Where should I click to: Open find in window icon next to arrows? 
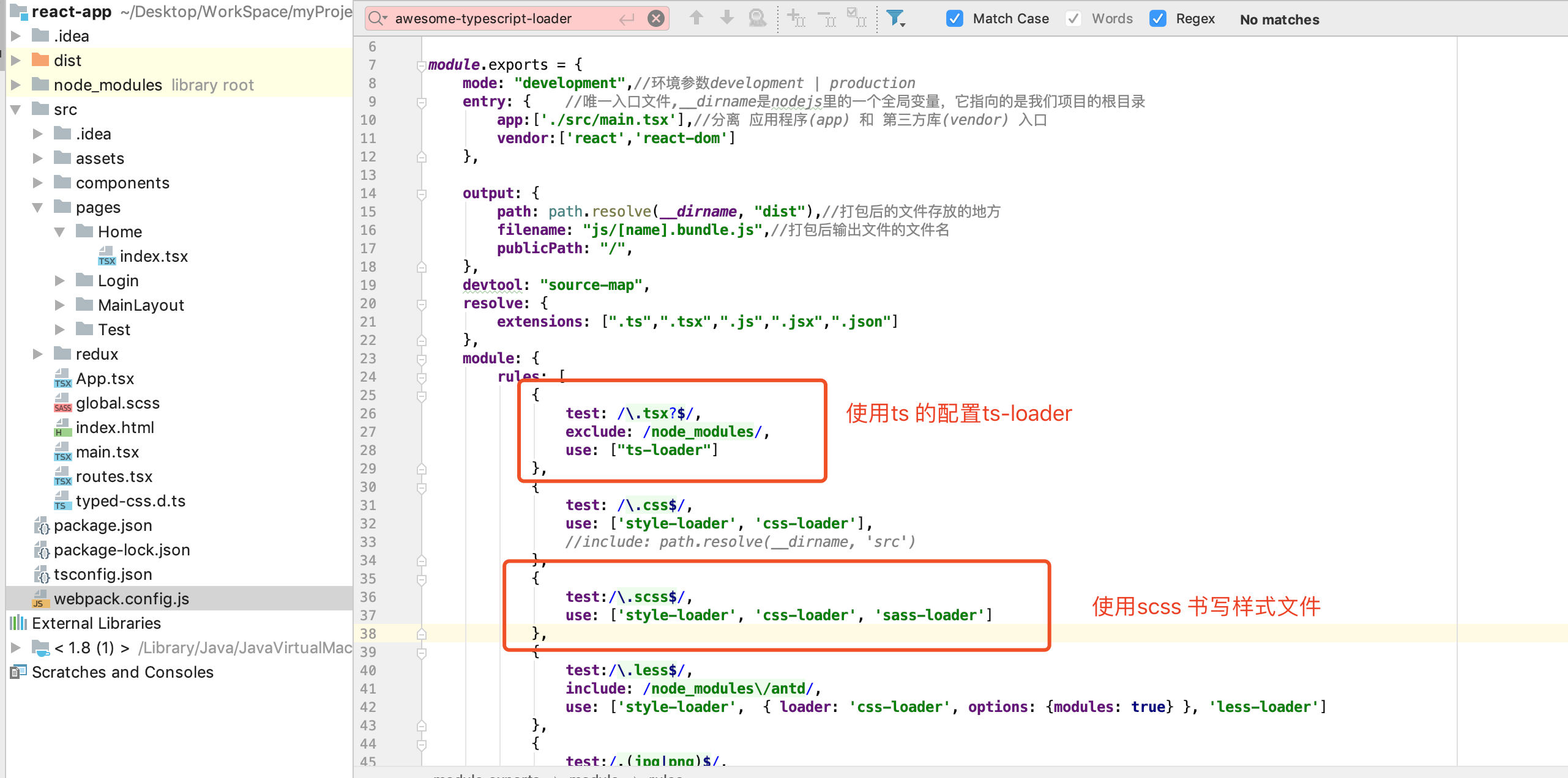click(758, 18)
